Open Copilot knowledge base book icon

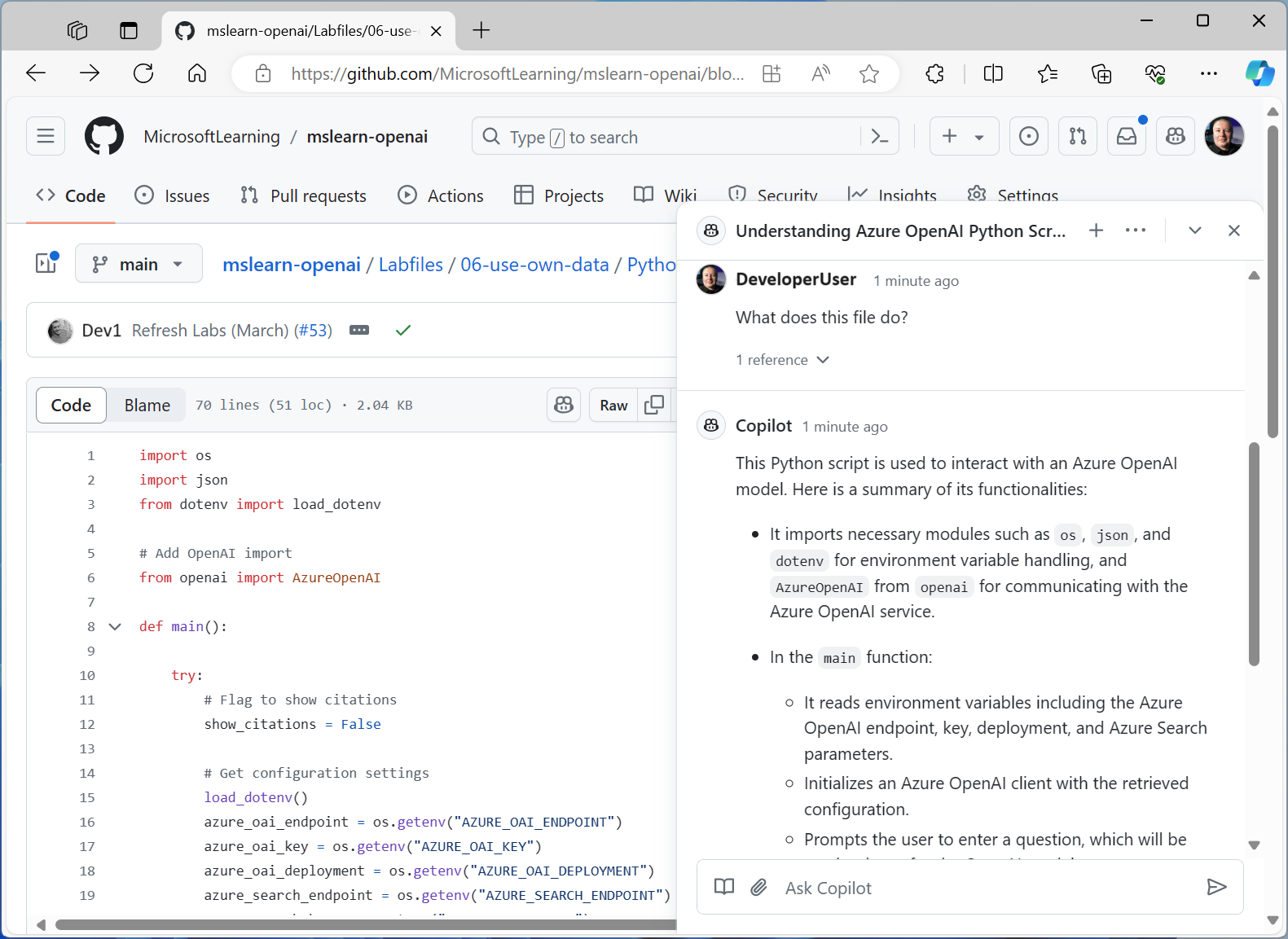(724, 887)
